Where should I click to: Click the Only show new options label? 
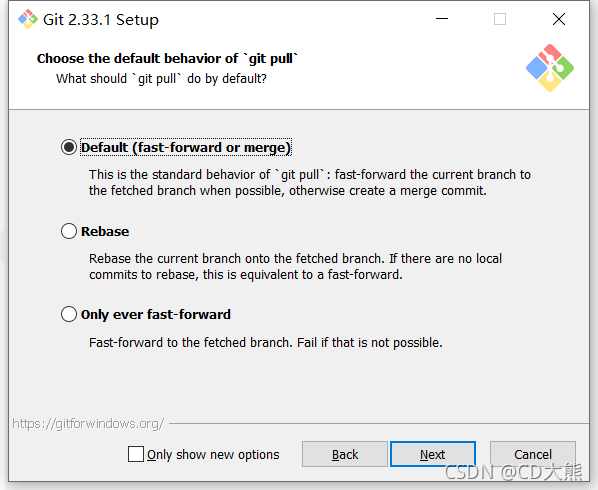point(213,455)
